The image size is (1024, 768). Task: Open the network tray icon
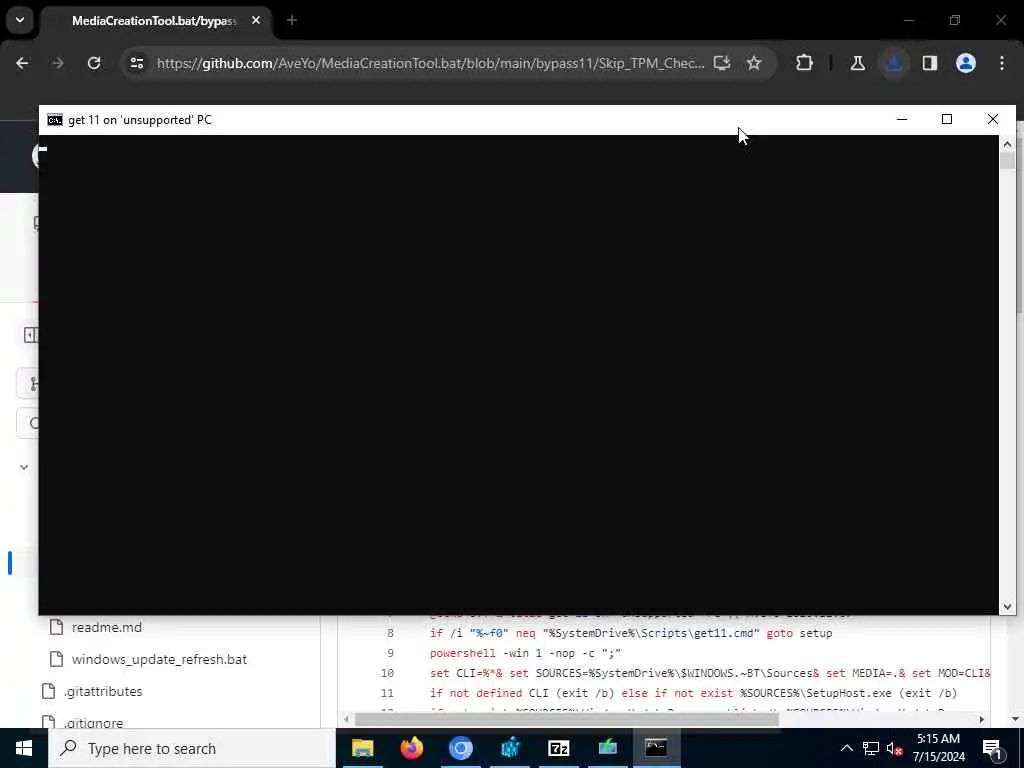click(x=871, y=748)
